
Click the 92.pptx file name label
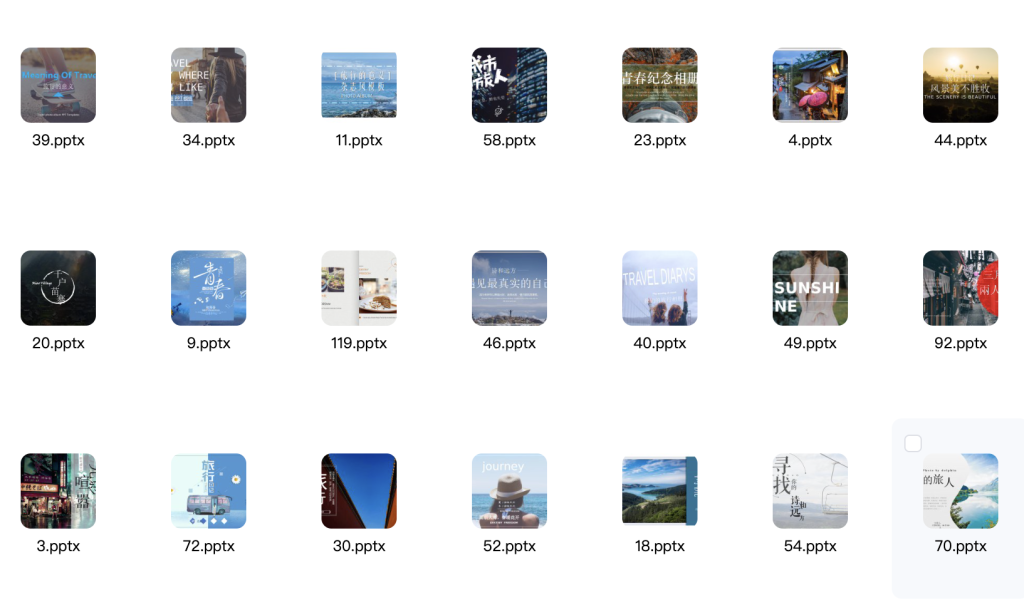(960, 343)
